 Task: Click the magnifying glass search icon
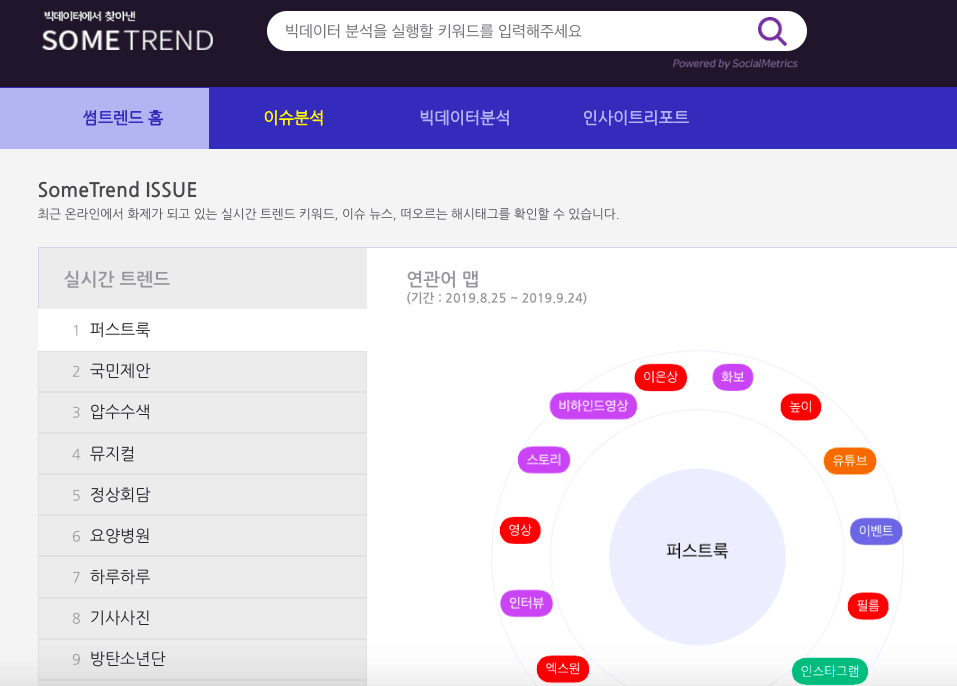(x=771, y=31)
